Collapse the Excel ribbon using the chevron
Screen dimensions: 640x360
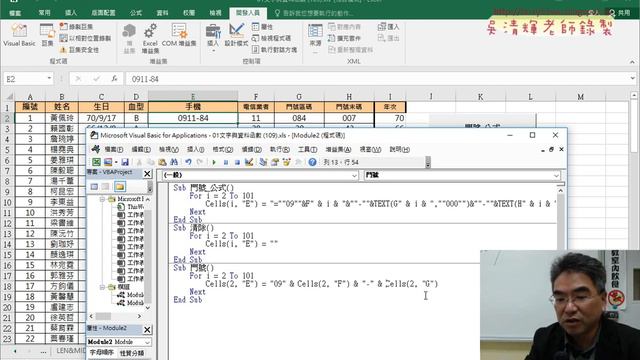click(632, 62)
